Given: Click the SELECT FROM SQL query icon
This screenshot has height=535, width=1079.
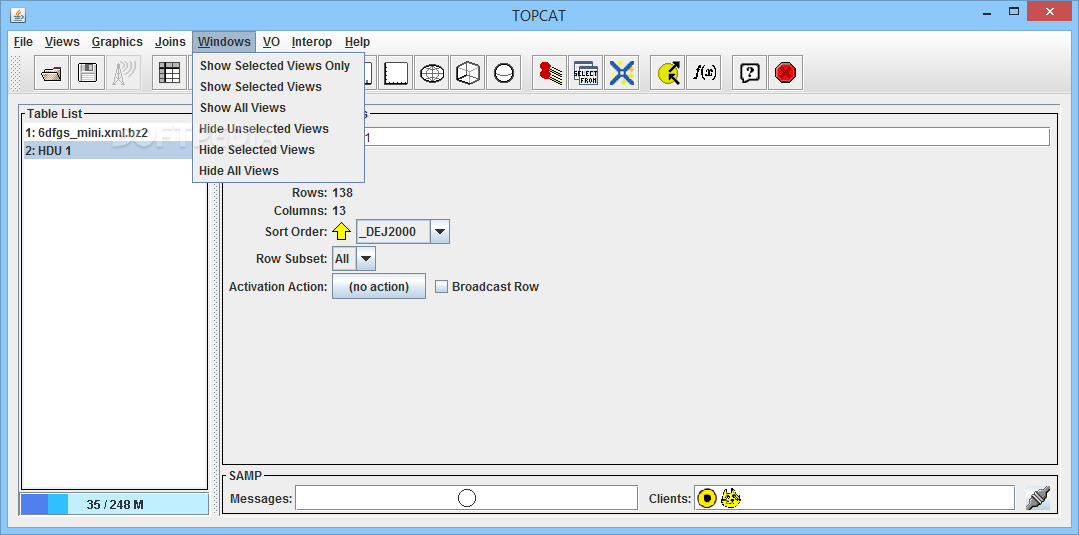Looking at the screenshot, I should point(586,72).
